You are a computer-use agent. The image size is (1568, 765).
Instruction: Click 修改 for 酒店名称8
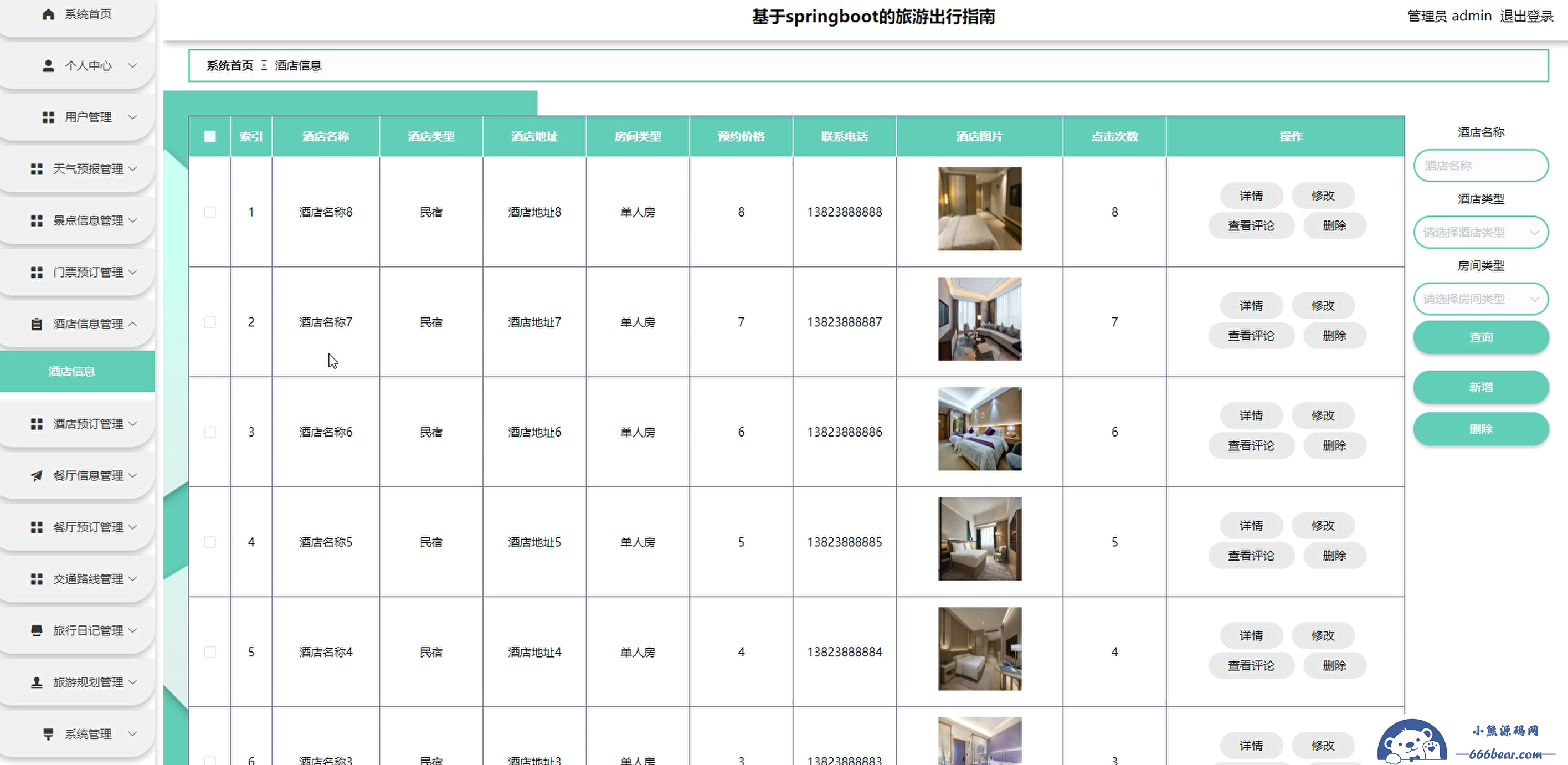point(1323,196)
